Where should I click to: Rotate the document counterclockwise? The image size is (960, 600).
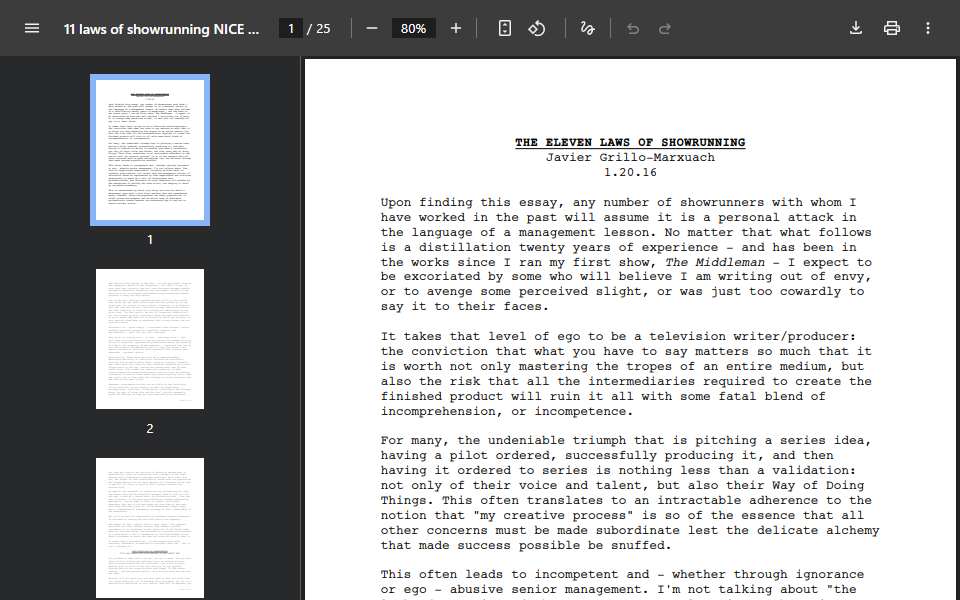537,28
